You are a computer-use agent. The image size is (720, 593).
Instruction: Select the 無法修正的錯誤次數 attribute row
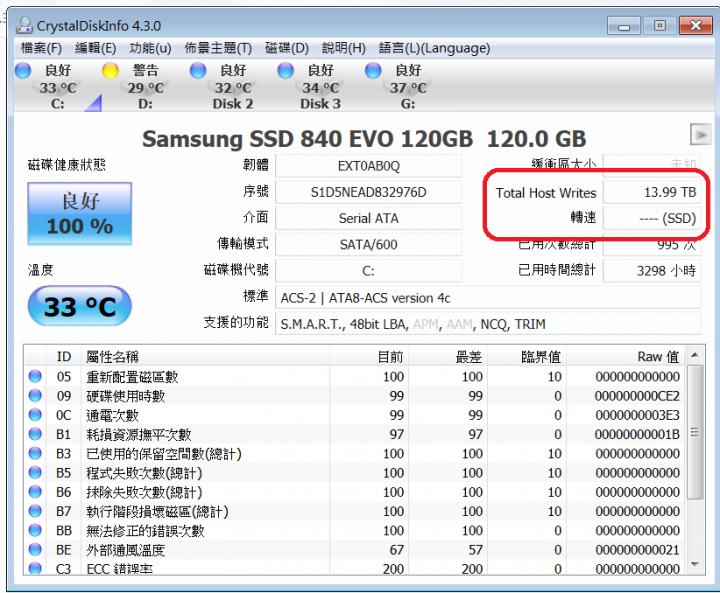click(x=354, y=531)
